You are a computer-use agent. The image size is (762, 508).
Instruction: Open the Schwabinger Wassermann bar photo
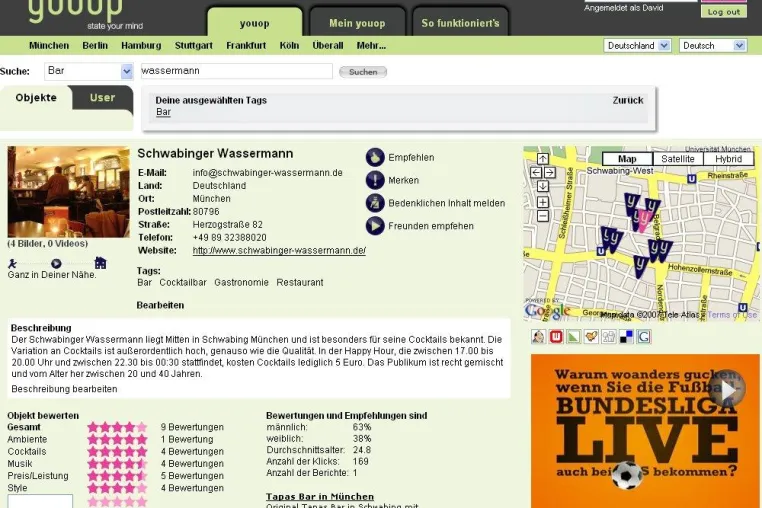point(69,192)
